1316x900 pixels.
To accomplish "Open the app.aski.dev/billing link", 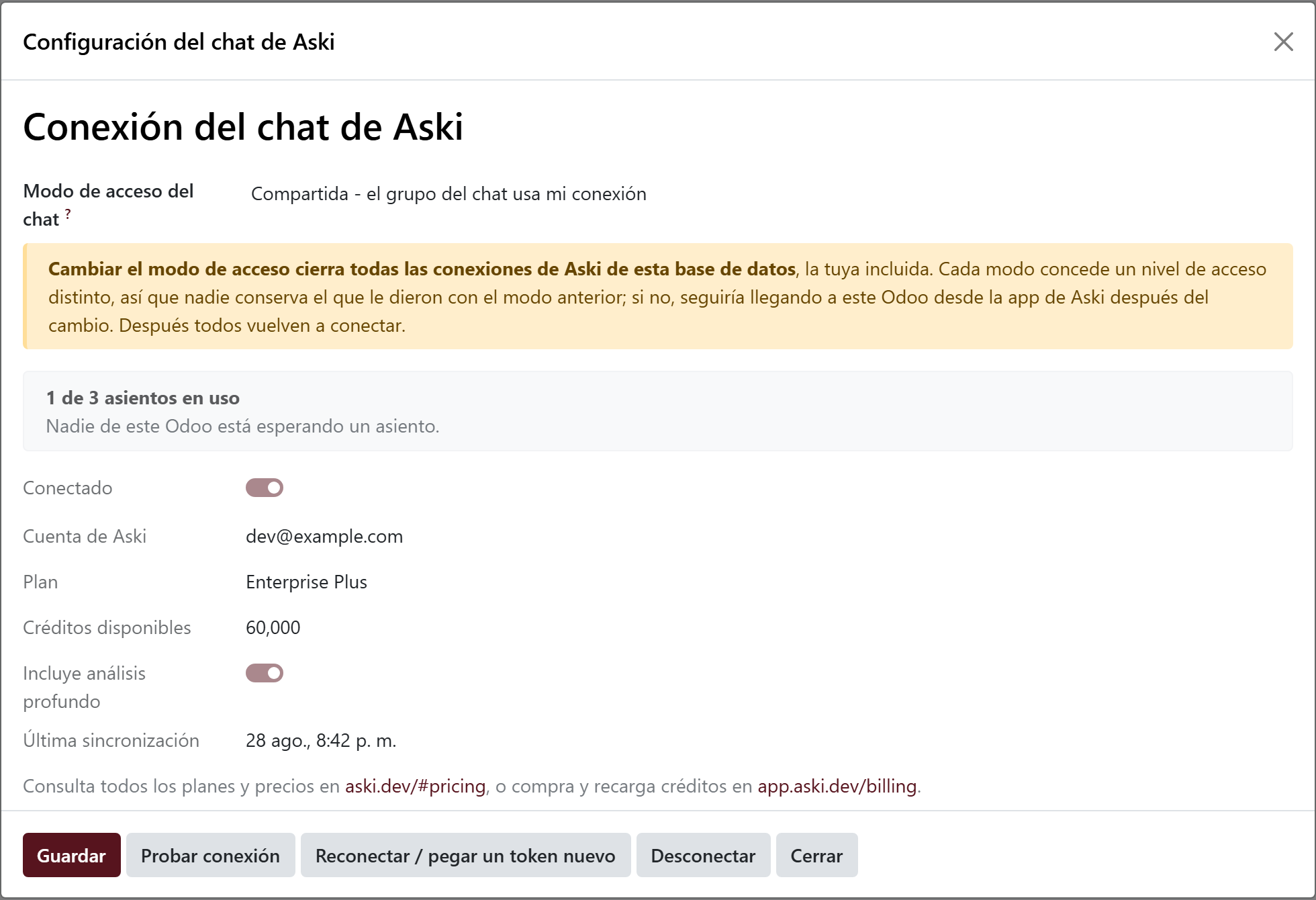I will pyautogui.click(x=837, y=786).
